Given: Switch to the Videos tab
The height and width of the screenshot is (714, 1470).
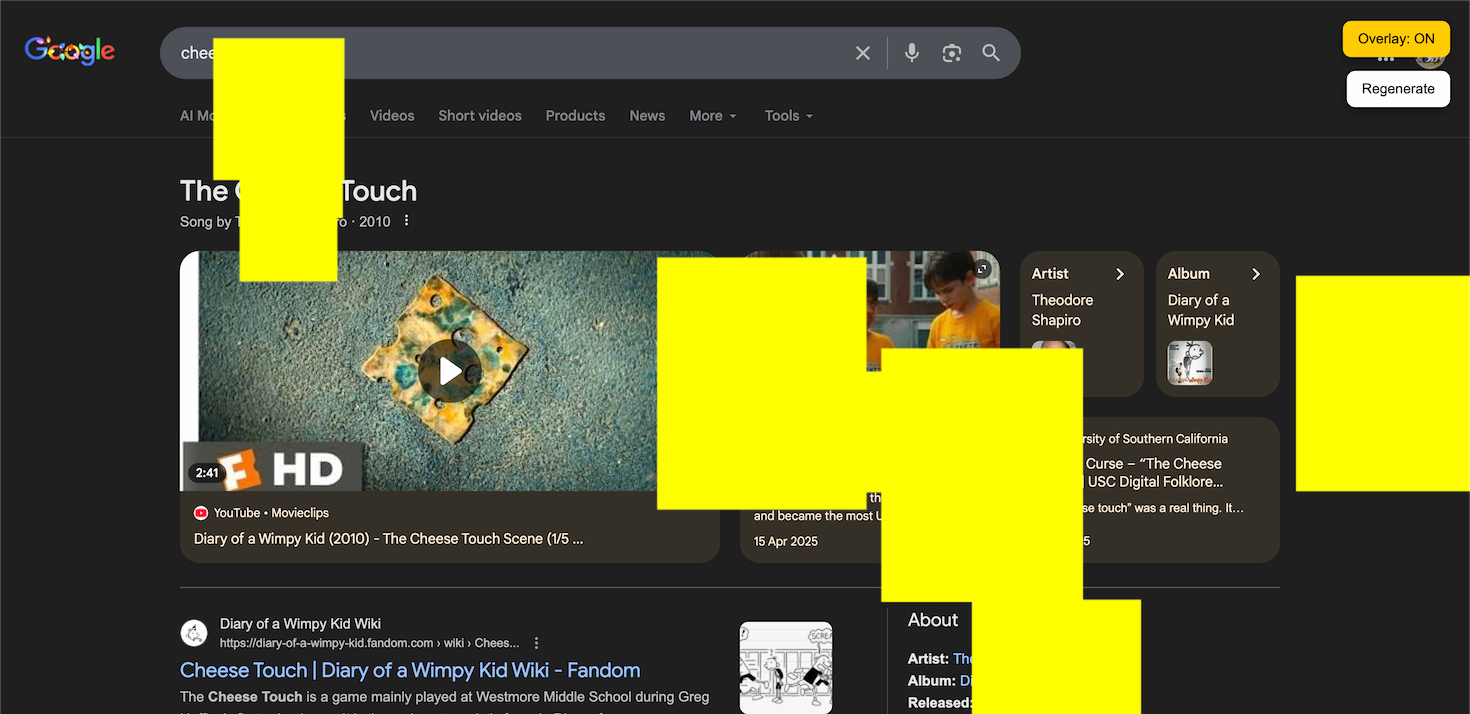Looking at the screenshot, I should tap(392, 116).
